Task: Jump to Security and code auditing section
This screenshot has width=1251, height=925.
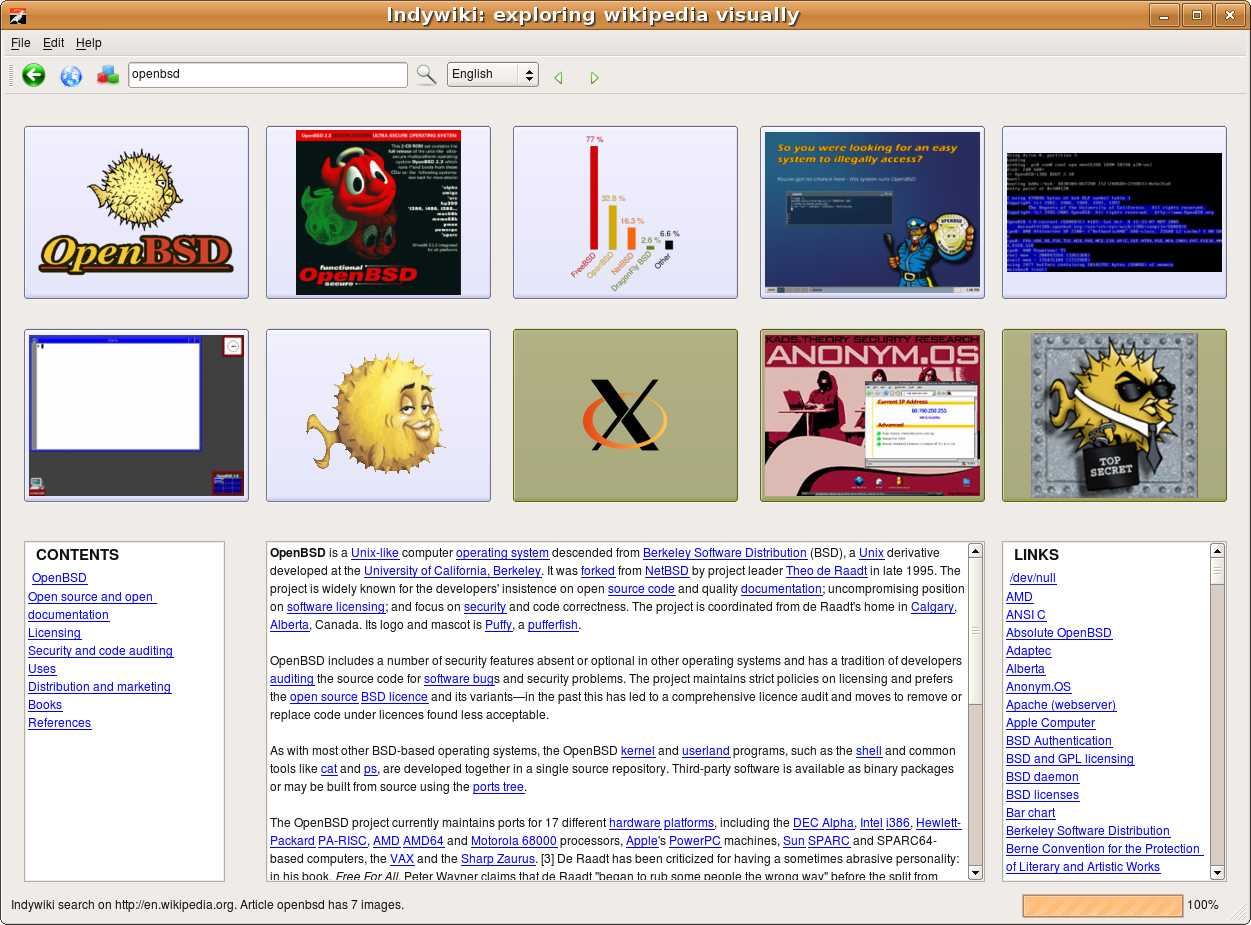Action: coord(100,651)
